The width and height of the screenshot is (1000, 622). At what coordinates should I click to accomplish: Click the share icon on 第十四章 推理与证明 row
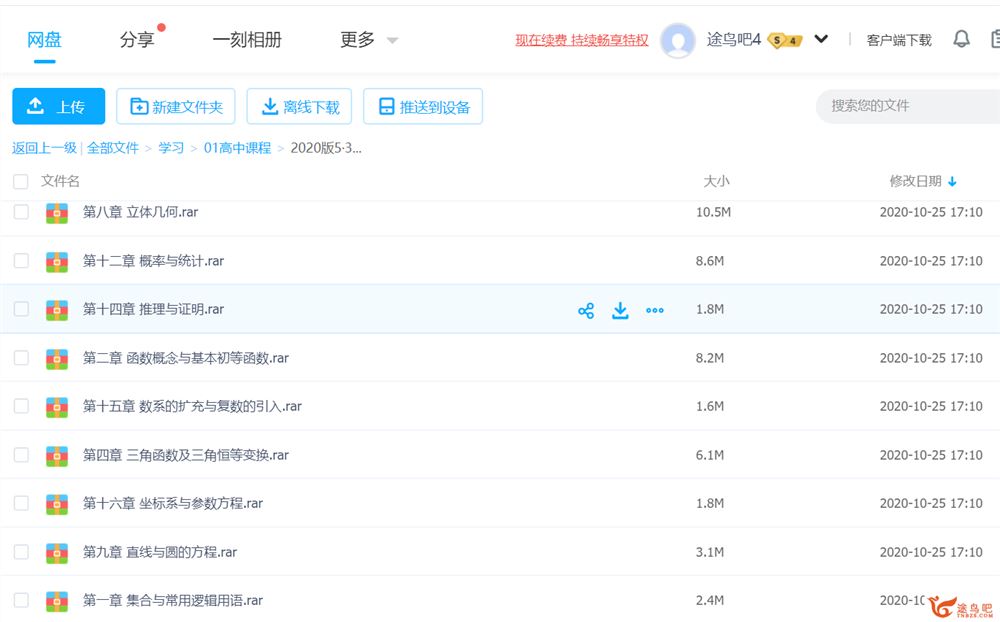585,311
